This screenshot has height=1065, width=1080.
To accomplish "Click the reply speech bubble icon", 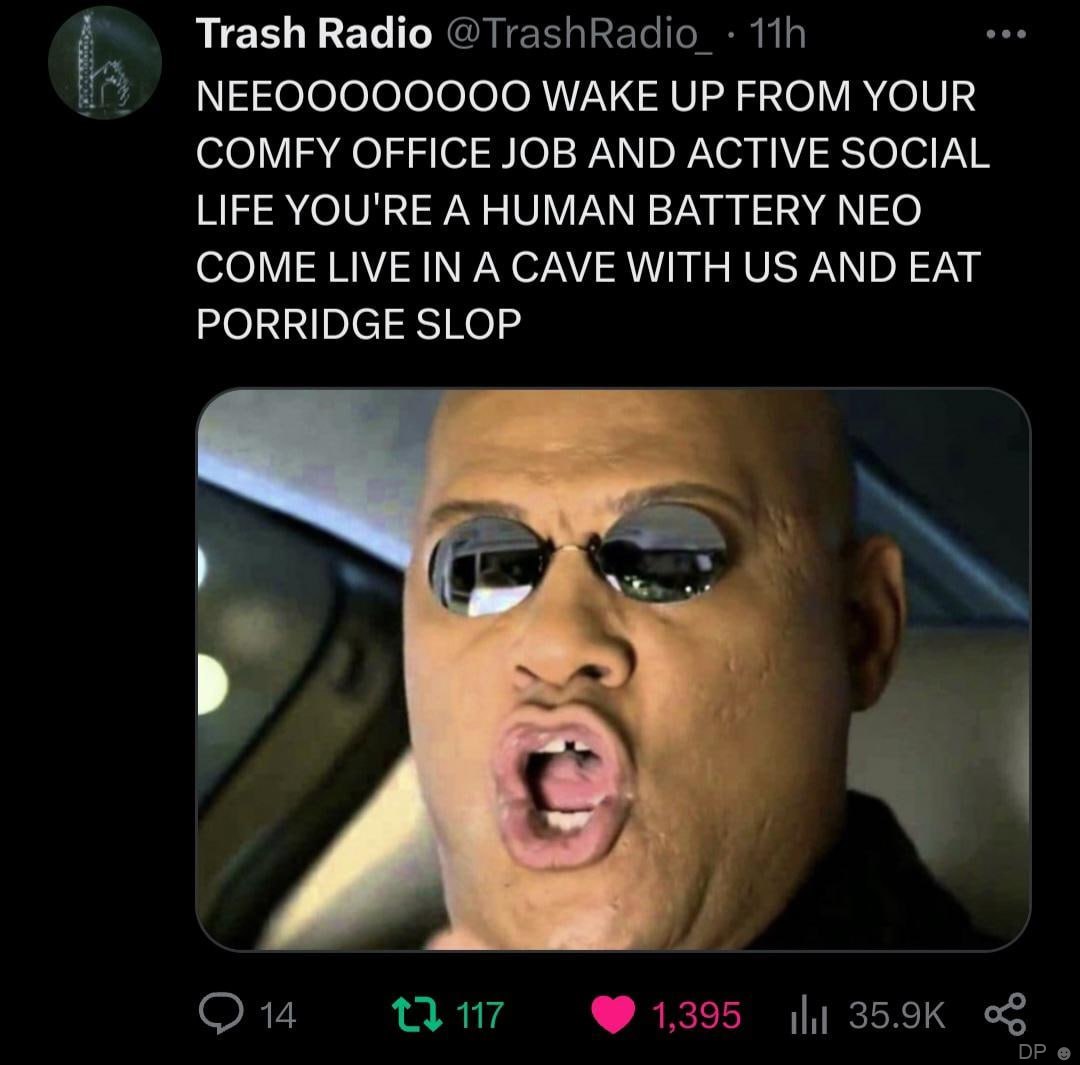I will 220,1013.
